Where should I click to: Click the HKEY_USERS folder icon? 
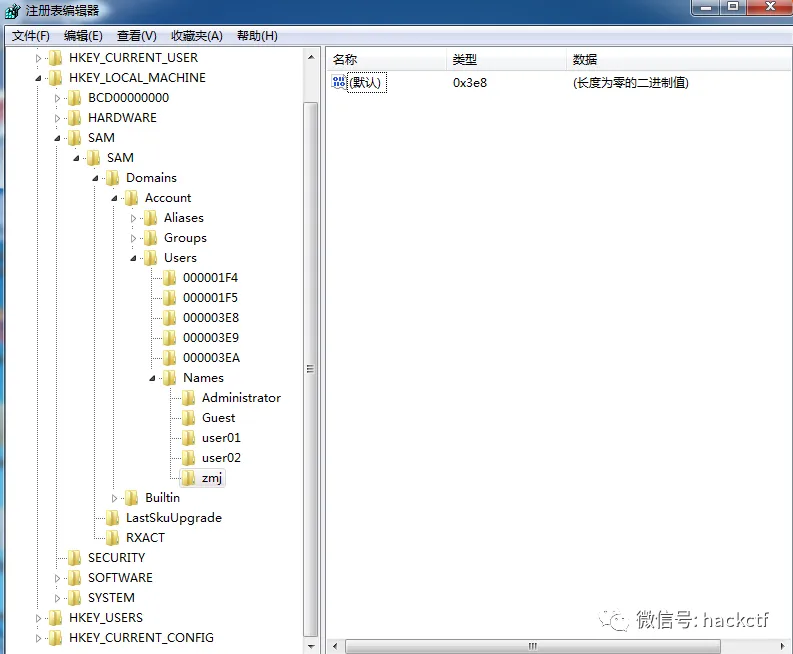(x=55, y=618)
